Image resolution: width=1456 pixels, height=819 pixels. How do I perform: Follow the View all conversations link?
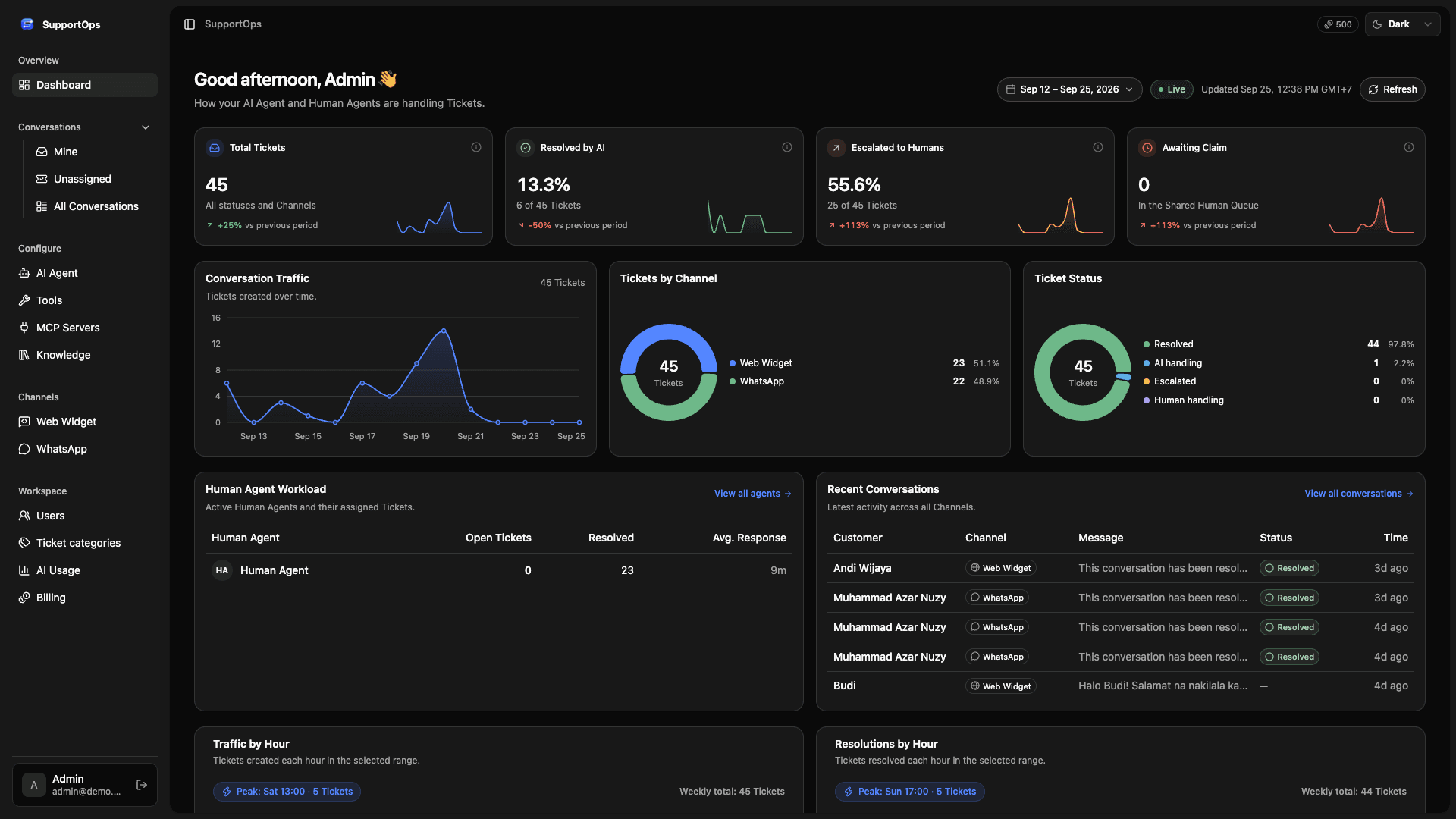(x=1358, y=494)
